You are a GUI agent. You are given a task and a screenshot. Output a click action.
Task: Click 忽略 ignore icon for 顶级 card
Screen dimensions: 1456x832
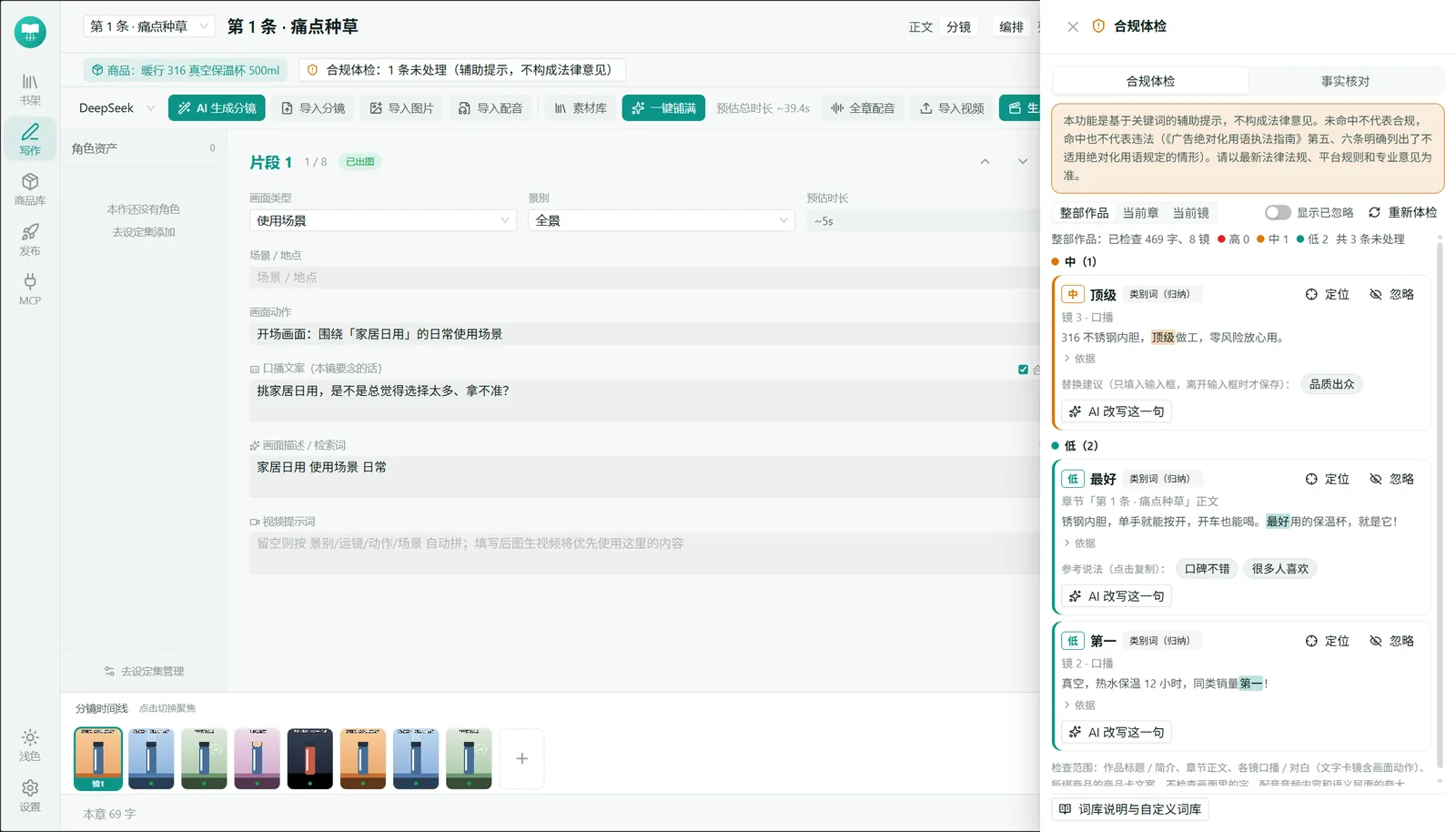(1392, 294)
